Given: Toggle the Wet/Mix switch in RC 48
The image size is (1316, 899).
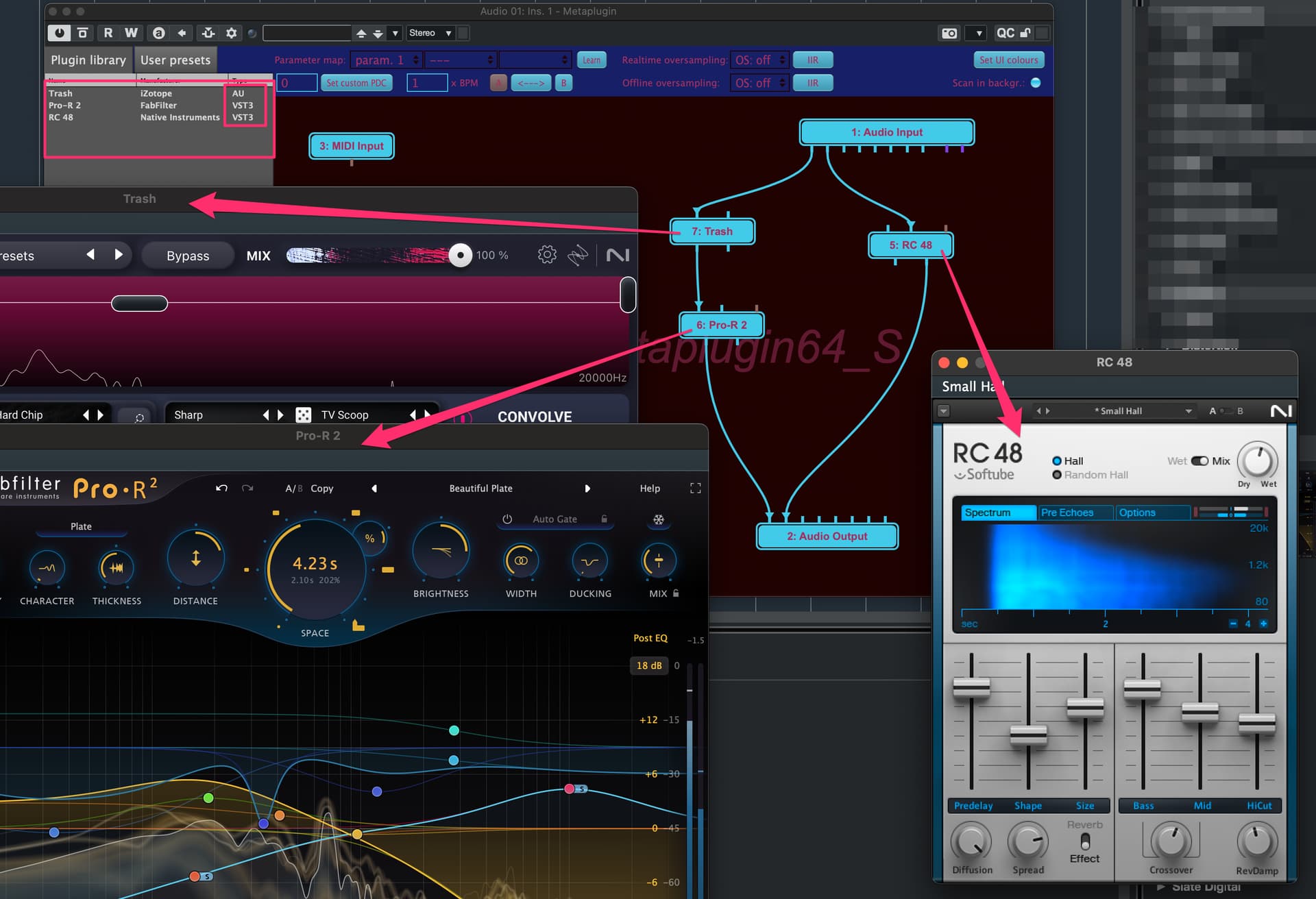Looking at the screenshot, I should 1199,461.
